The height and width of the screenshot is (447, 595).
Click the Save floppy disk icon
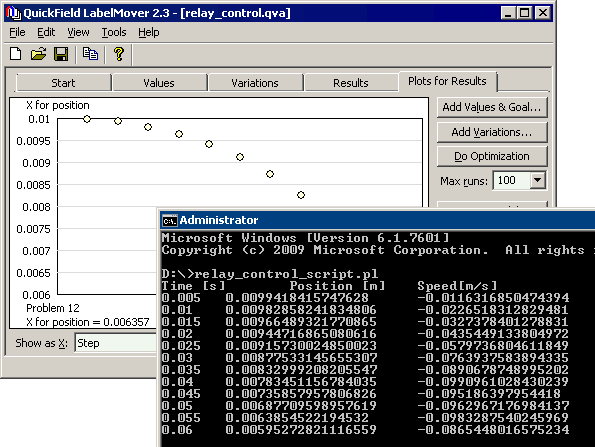click(61, 54)
